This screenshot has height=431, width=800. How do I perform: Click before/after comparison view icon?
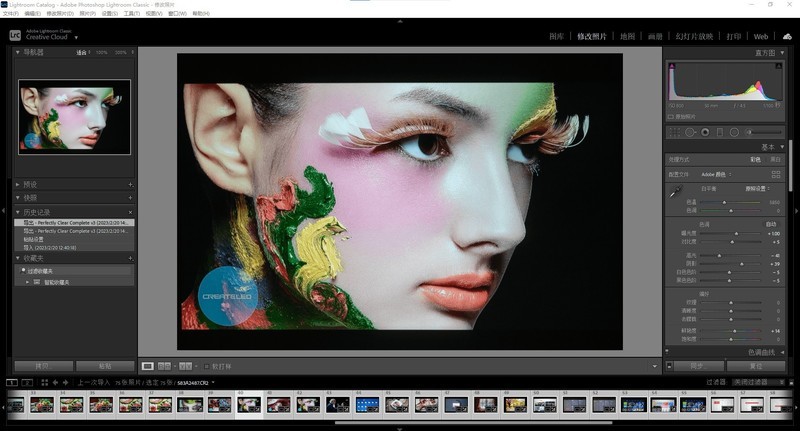pyautogui.click(x=165, y=366)
